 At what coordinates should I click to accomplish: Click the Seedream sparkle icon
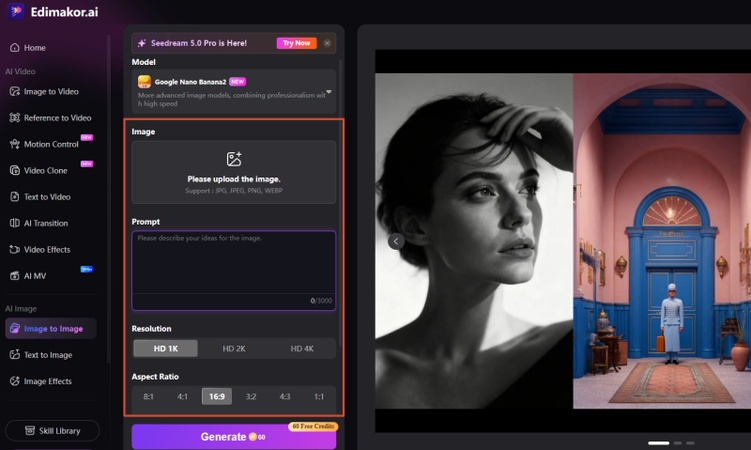[142, 43]
